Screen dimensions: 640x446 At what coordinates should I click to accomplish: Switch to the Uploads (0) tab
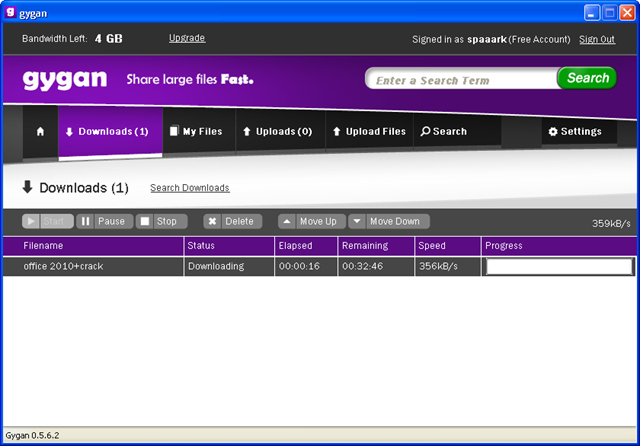coord(280,131)
